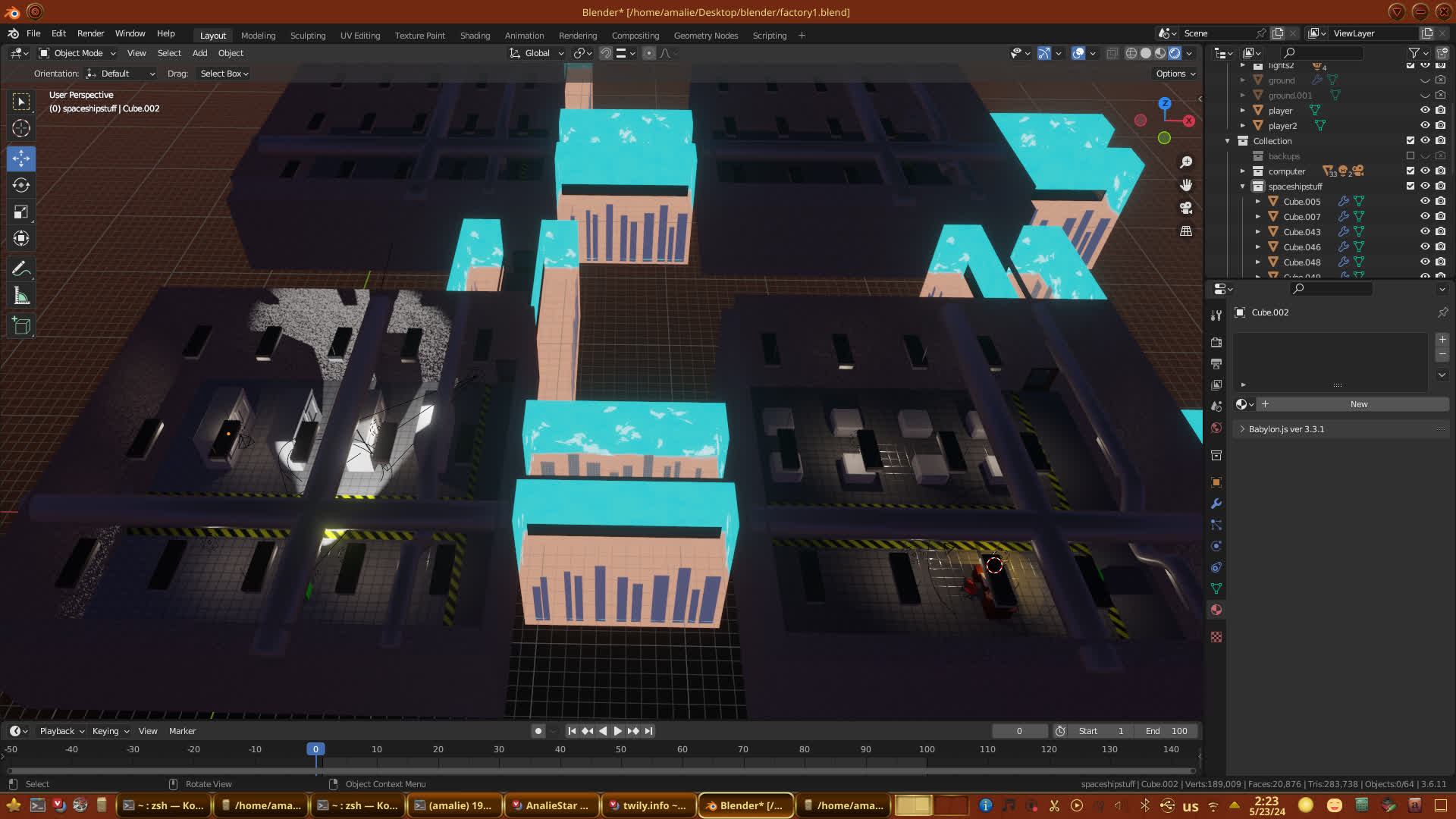Open the Object Mode dropdown

pos(77,53)
